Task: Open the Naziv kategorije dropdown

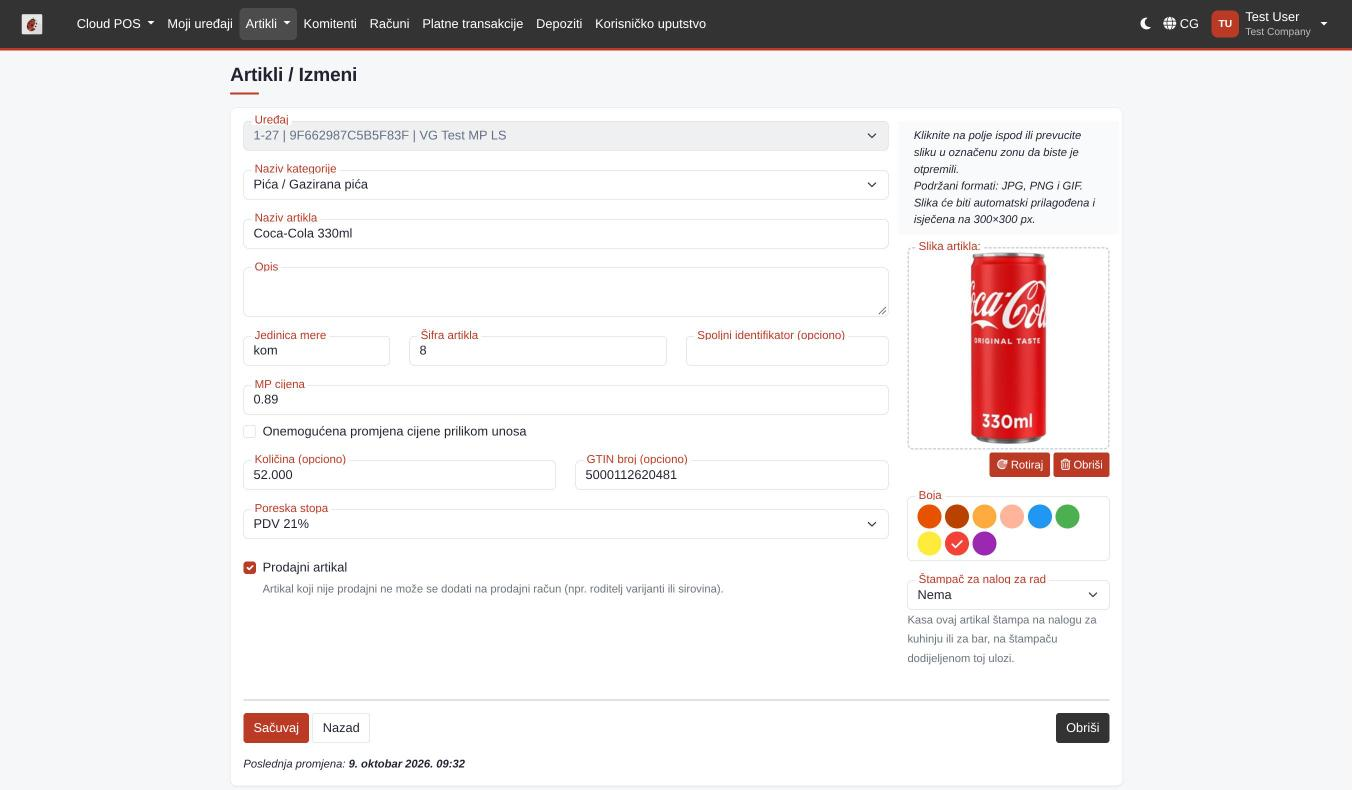Action: click(x=566, y=185)
